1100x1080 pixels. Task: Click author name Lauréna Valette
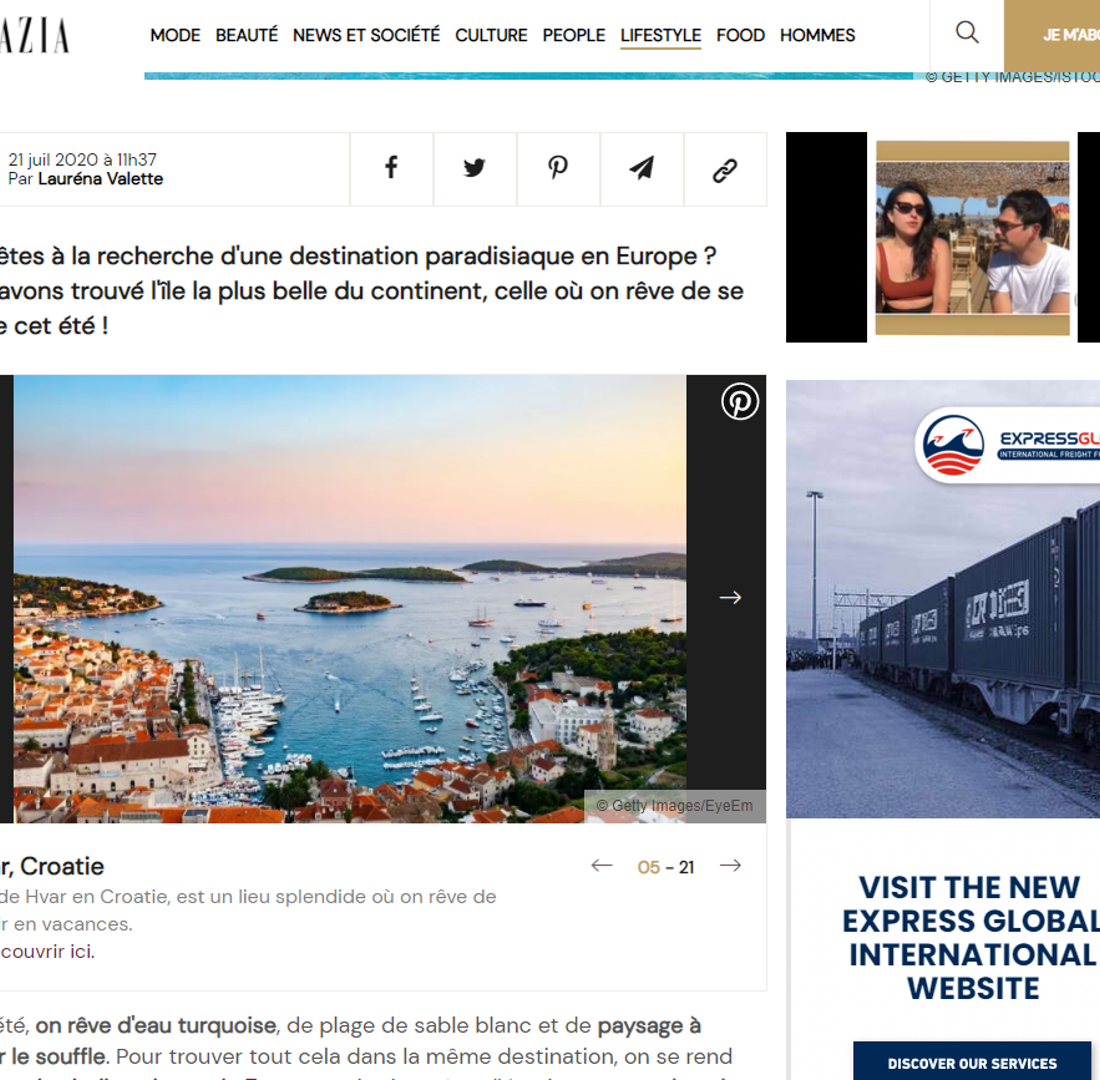pyautogui.click(x=100, y=179)
